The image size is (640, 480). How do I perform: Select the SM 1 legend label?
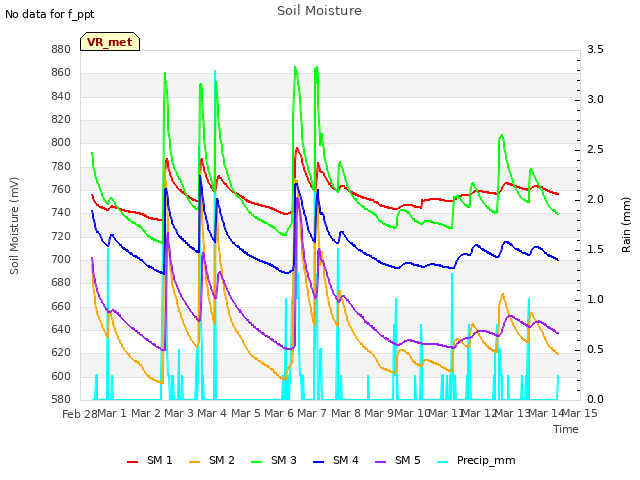[160, 460]
